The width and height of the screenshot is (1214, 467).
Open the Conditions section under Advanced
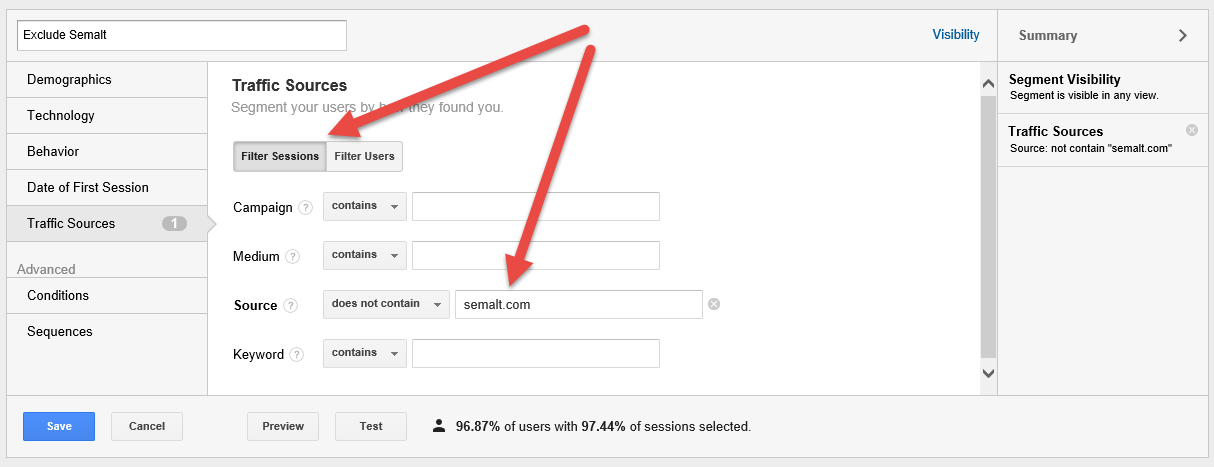click(107, 296)
